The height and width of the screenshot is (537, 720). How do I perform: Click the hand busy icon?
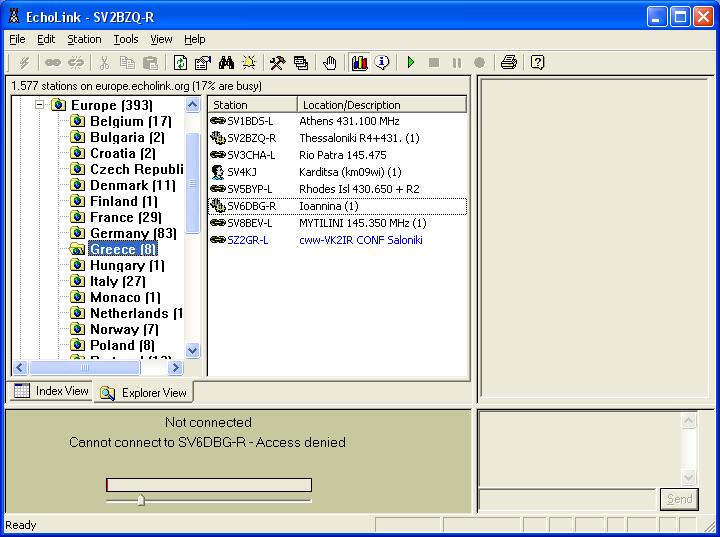[x=329, y=62]
